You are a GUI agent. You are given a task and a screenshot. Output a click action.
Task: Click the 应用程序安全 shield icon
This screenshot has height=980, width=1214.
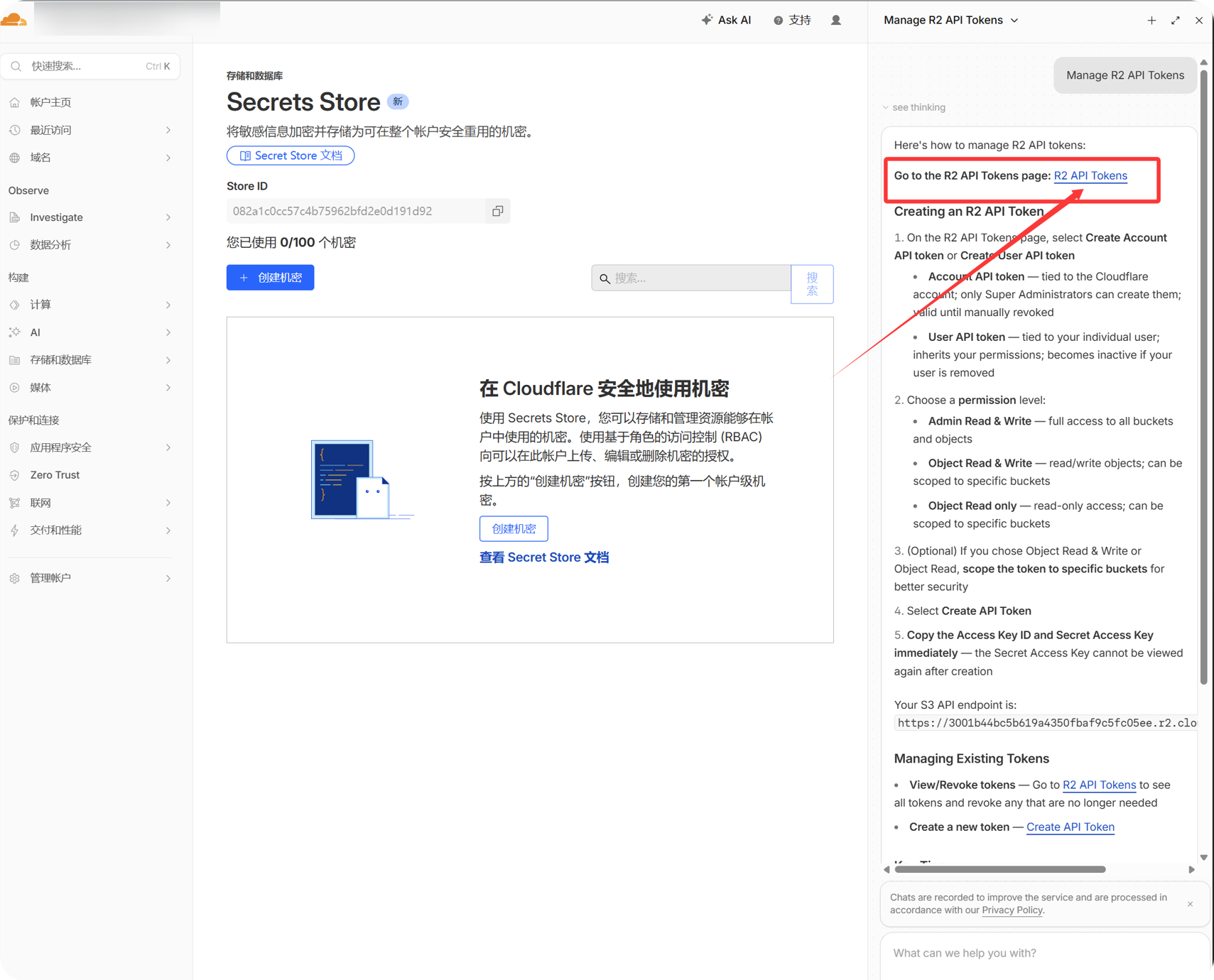pos(15,447)
